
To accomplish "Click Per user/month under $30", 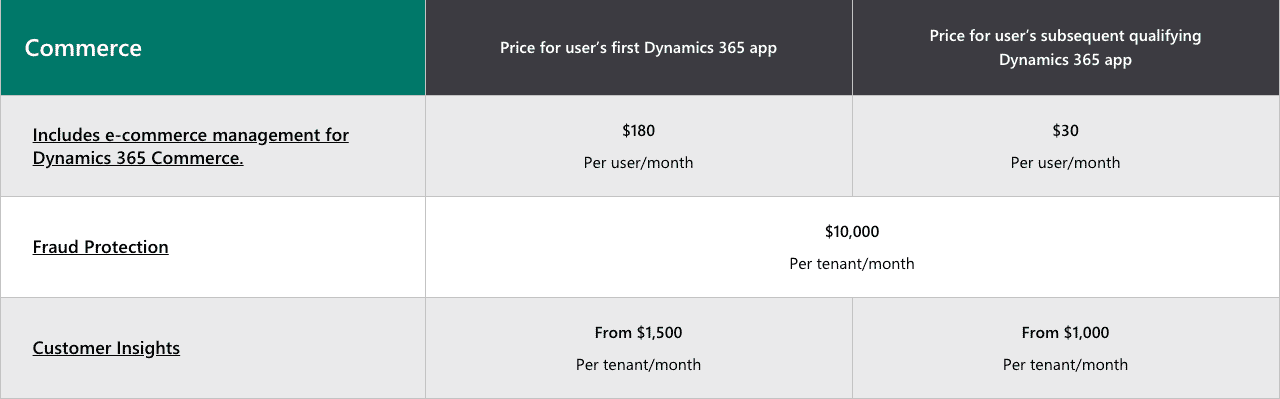I will click(1065, 162).
